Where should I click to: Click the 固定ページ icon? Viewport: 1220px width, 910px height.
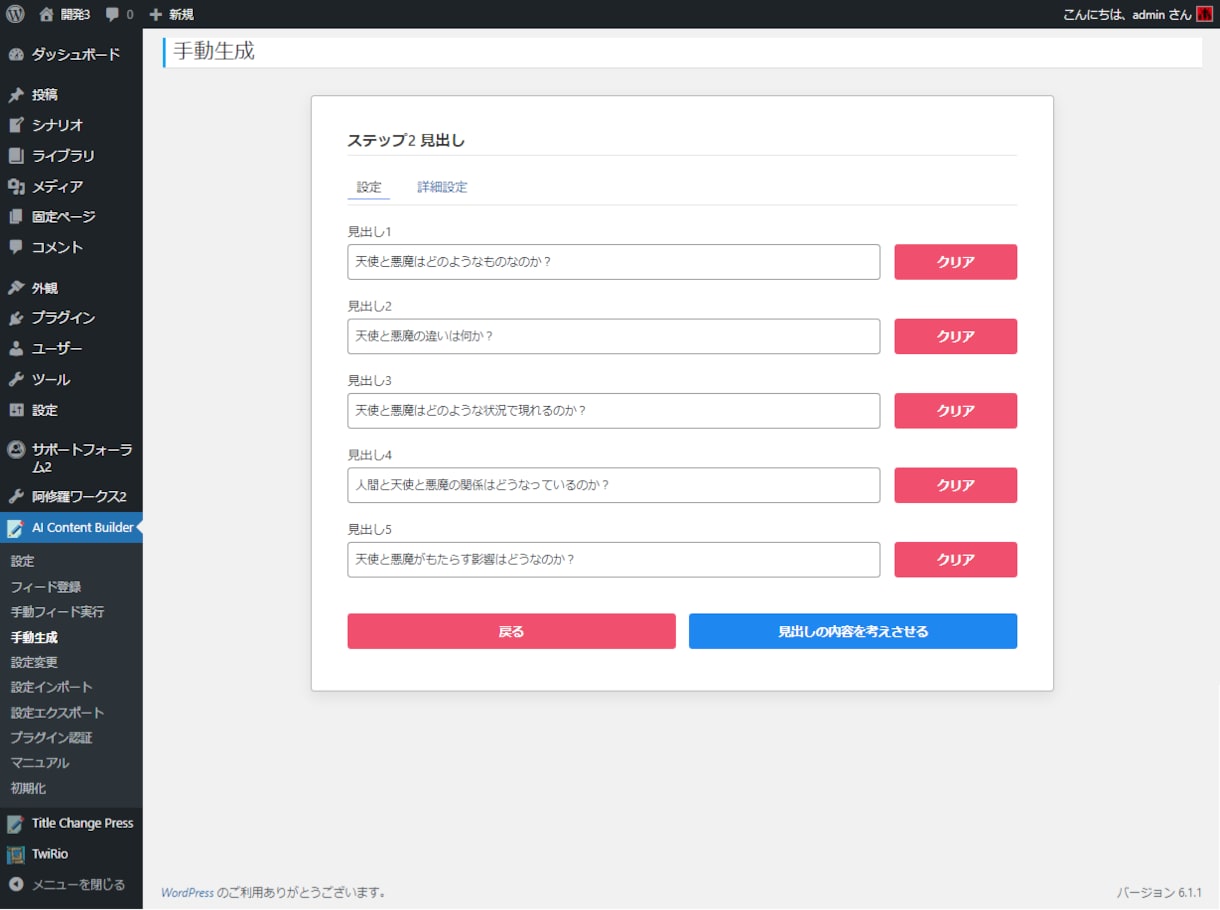tap(16, 216)
